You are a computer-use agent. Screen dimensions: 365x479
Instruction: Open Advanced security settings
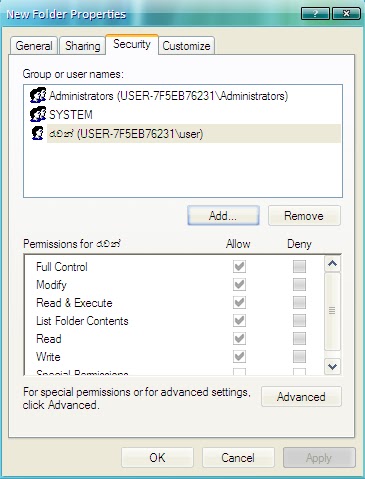point(301,397)
